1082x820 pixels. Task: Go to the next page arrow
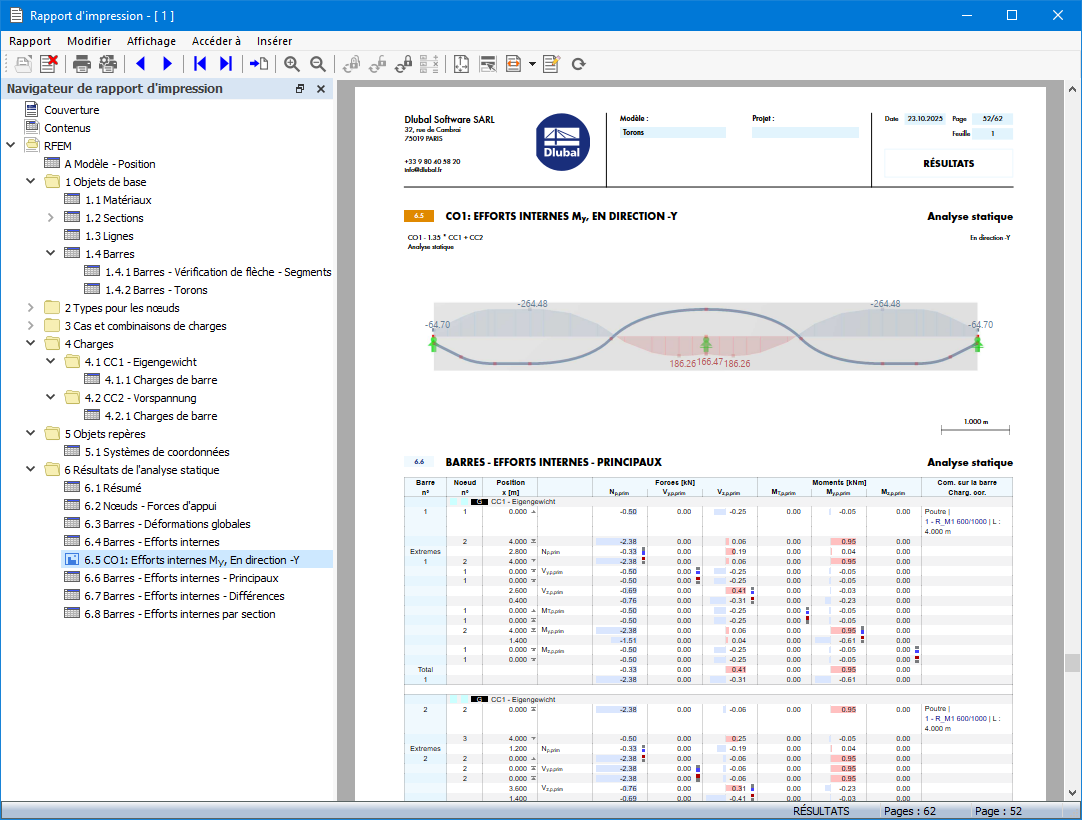pyautogui.click(x=167, y=64)
